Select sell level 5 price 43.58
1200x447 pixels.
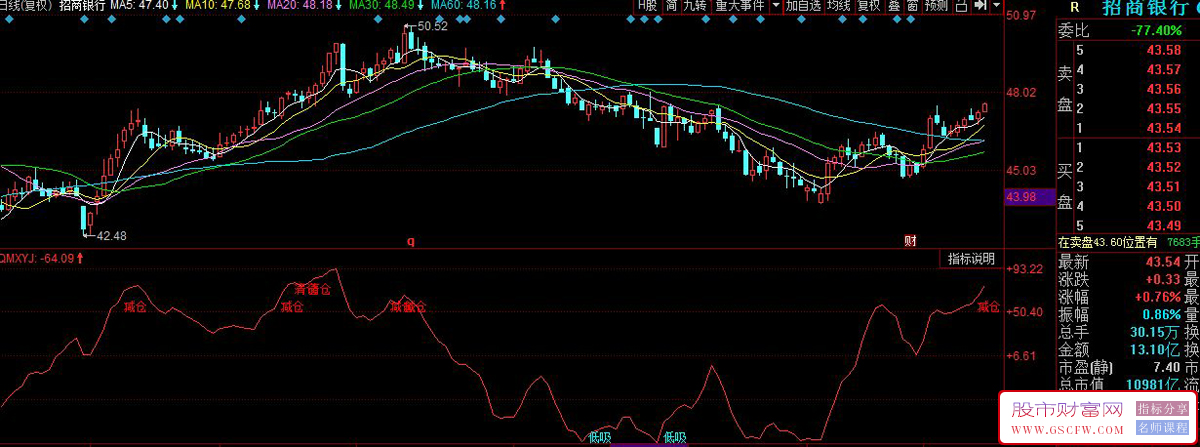point(1164,50)
